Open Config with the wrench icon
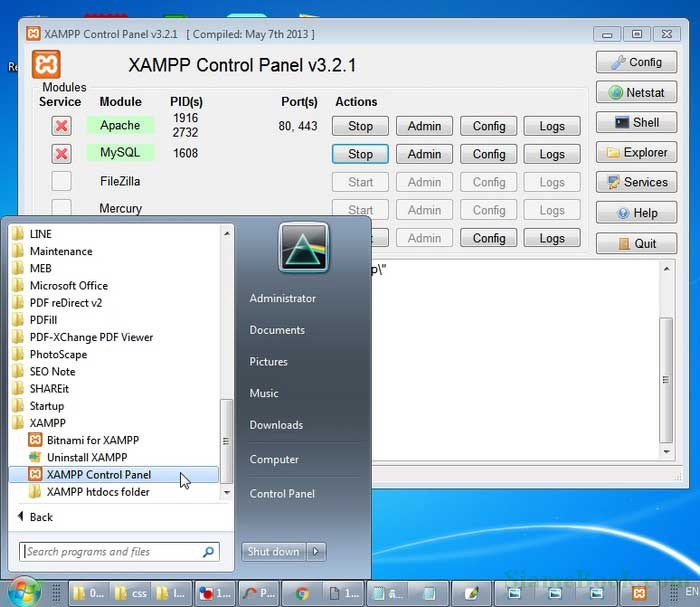Screen dimensions: 700x607 pos(636,62)
